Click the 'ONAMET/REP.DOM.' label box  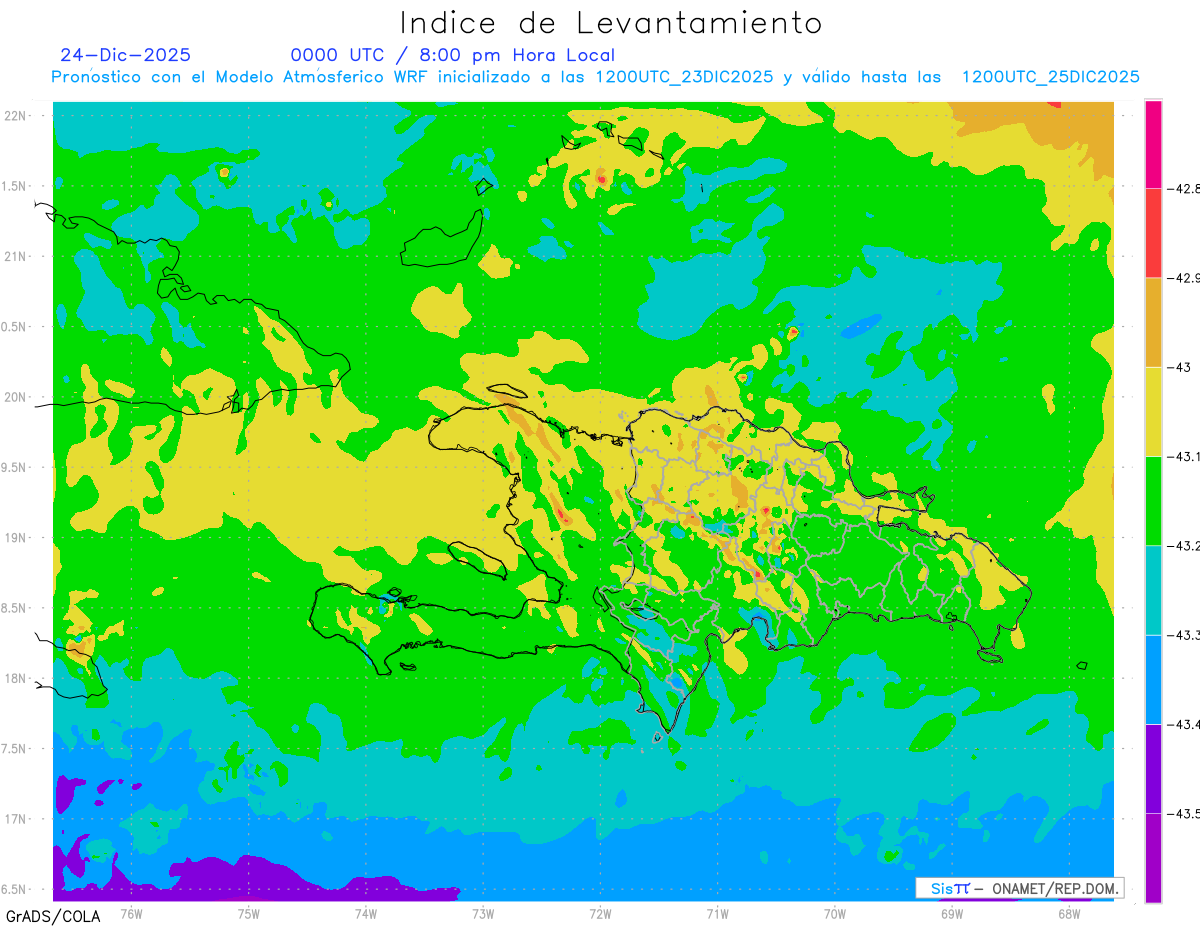(x=1019, y=888)
